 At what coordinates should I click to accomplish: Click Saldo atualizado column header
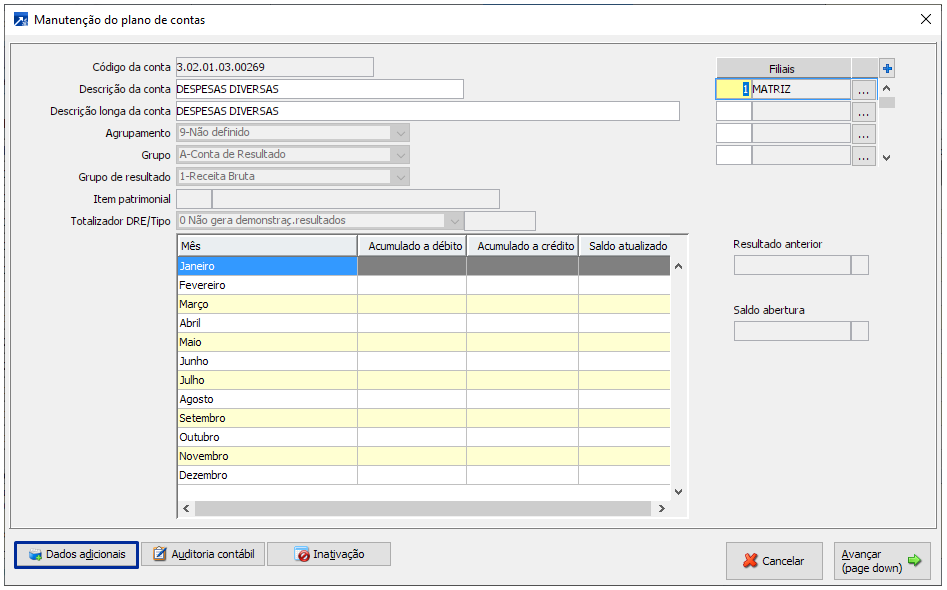625,246
